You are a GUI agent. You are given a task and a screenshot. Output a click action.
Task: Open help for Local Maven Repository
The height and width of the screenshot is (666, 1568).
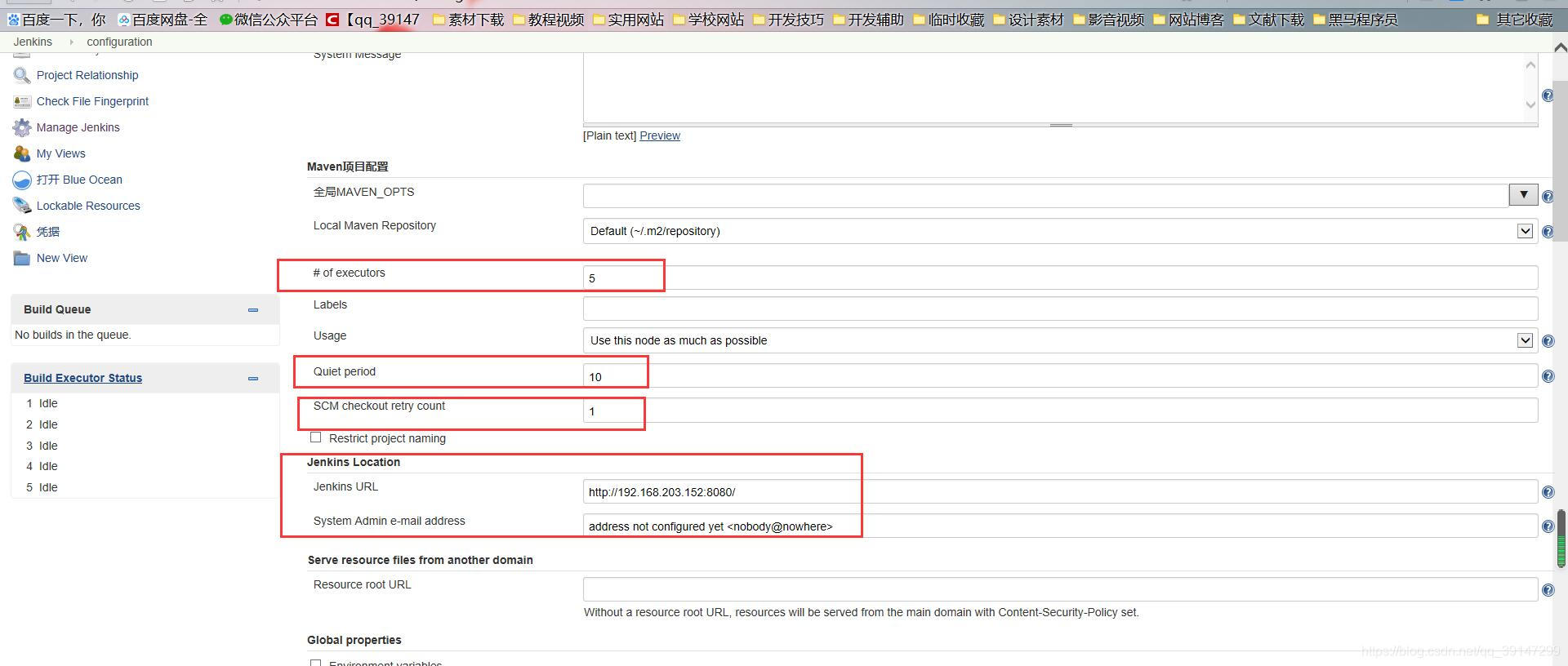pos(1548,232)
